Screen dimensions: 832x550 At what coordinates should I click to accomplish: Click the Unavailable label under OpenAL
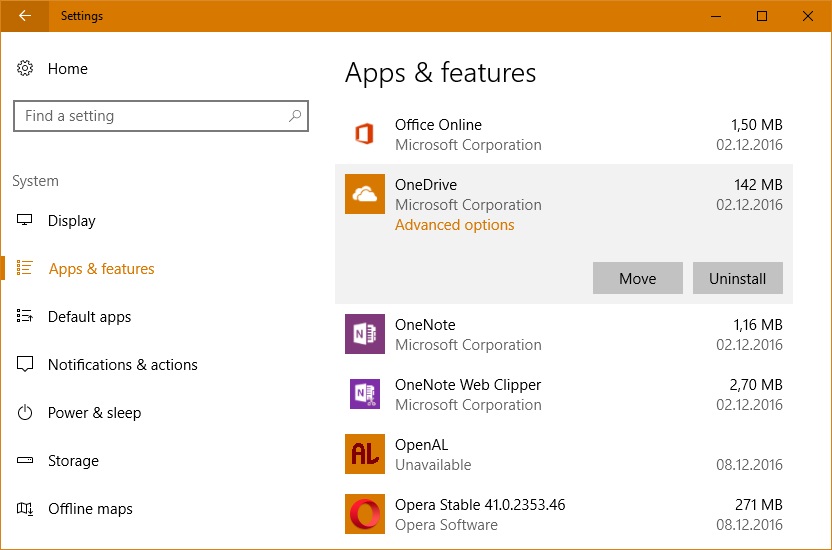(433, 465)
